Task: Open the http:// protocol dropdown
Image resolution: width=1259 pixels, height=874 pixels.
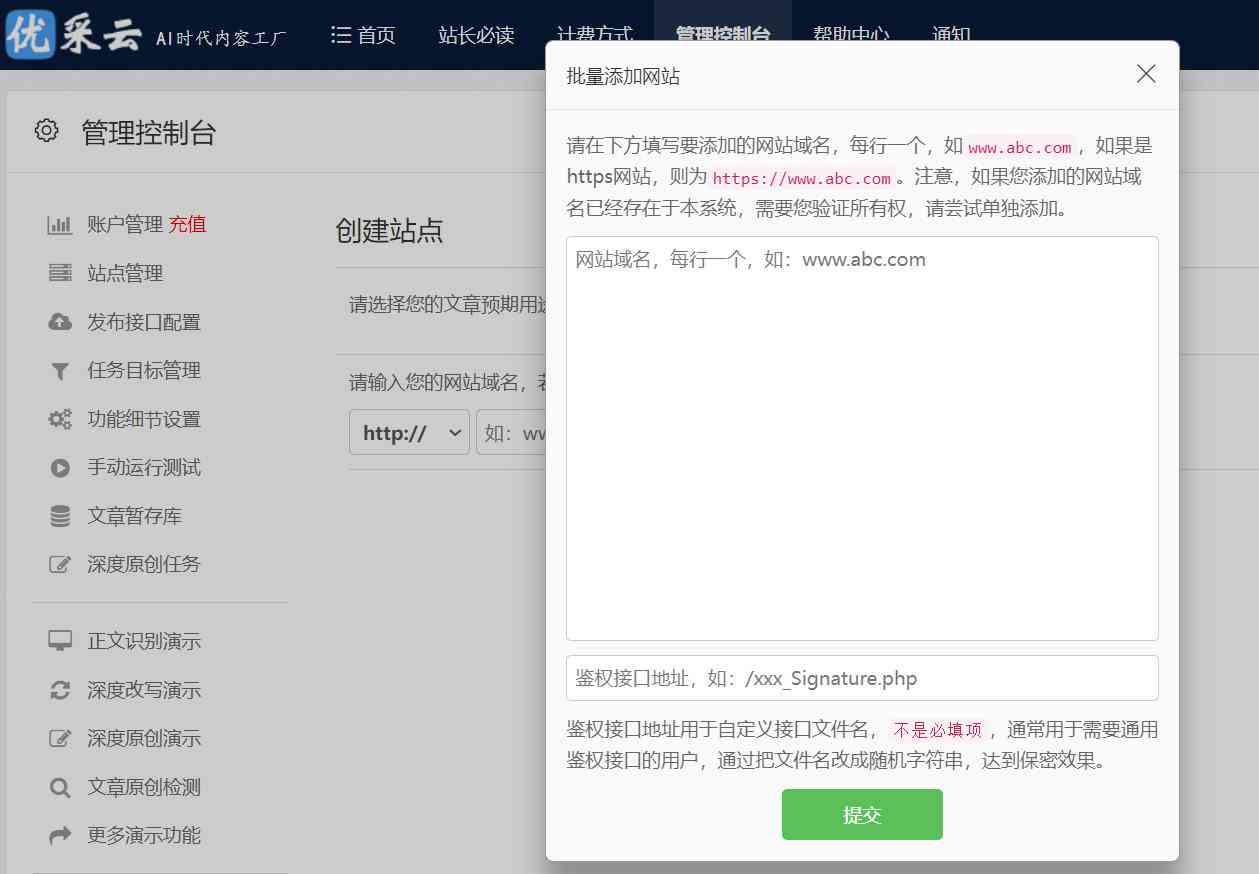Action: (409, 433)
